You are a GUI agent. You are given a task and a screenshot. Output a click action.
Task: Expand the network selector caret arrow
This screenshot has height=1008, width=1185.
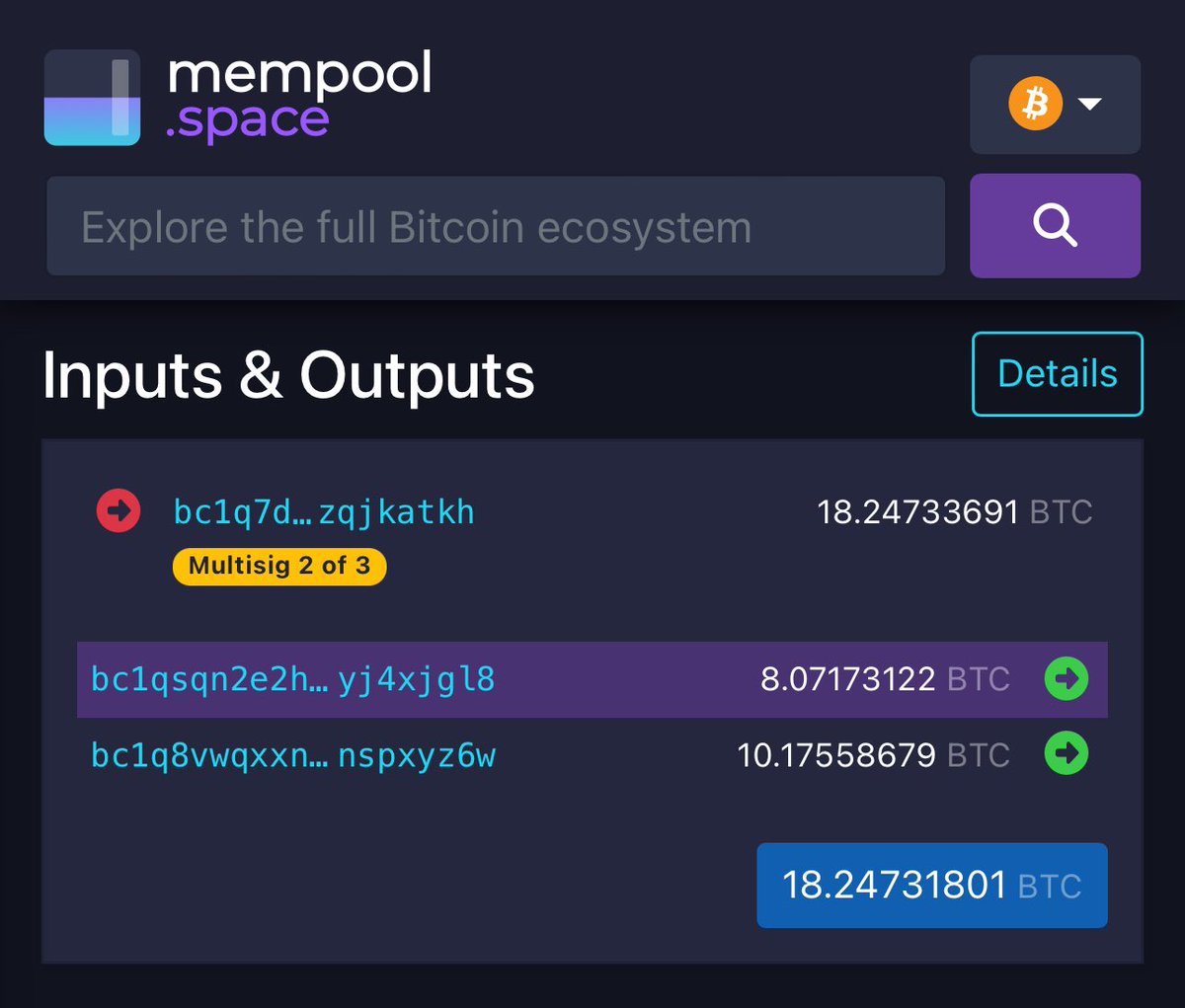1090,104
